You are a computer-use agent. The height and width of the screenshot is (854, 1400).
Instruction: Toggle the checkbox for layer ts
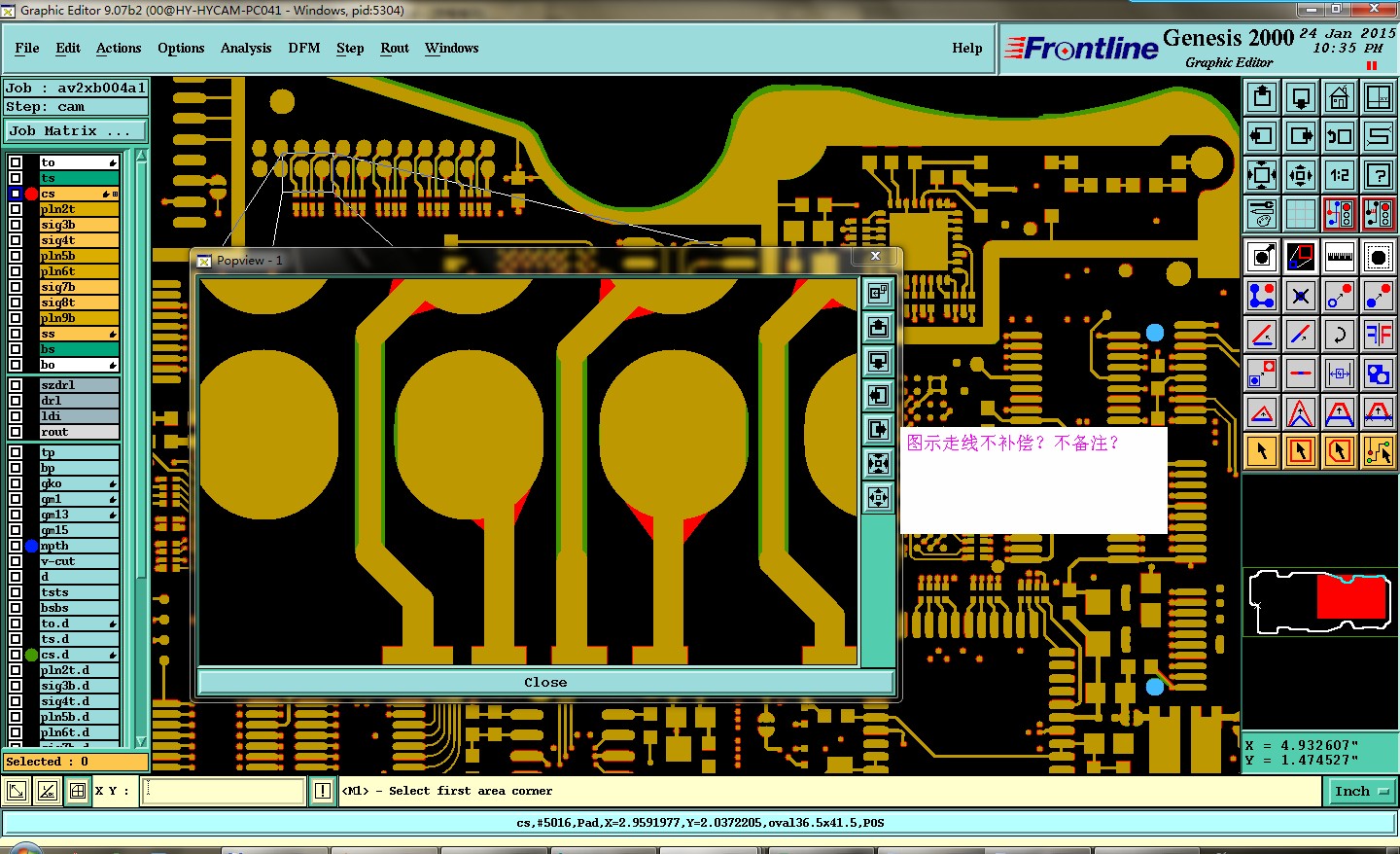pos(16,178)
